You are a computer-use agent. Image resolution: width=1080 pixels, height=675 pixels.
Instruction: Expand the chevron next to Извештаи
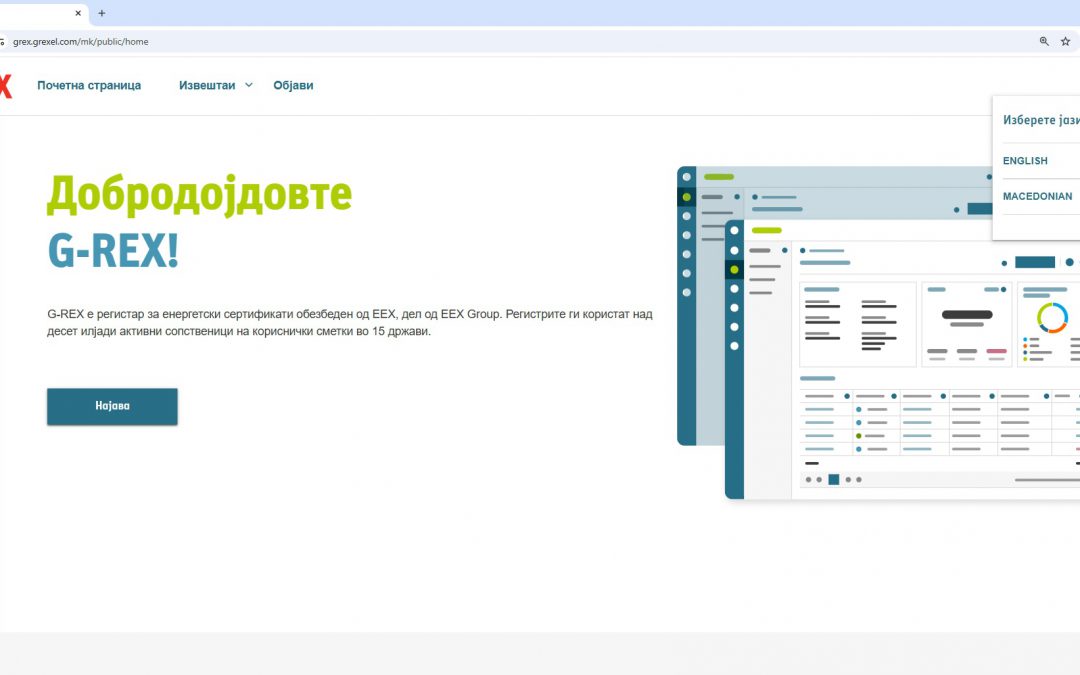click(x=249, y=86)
